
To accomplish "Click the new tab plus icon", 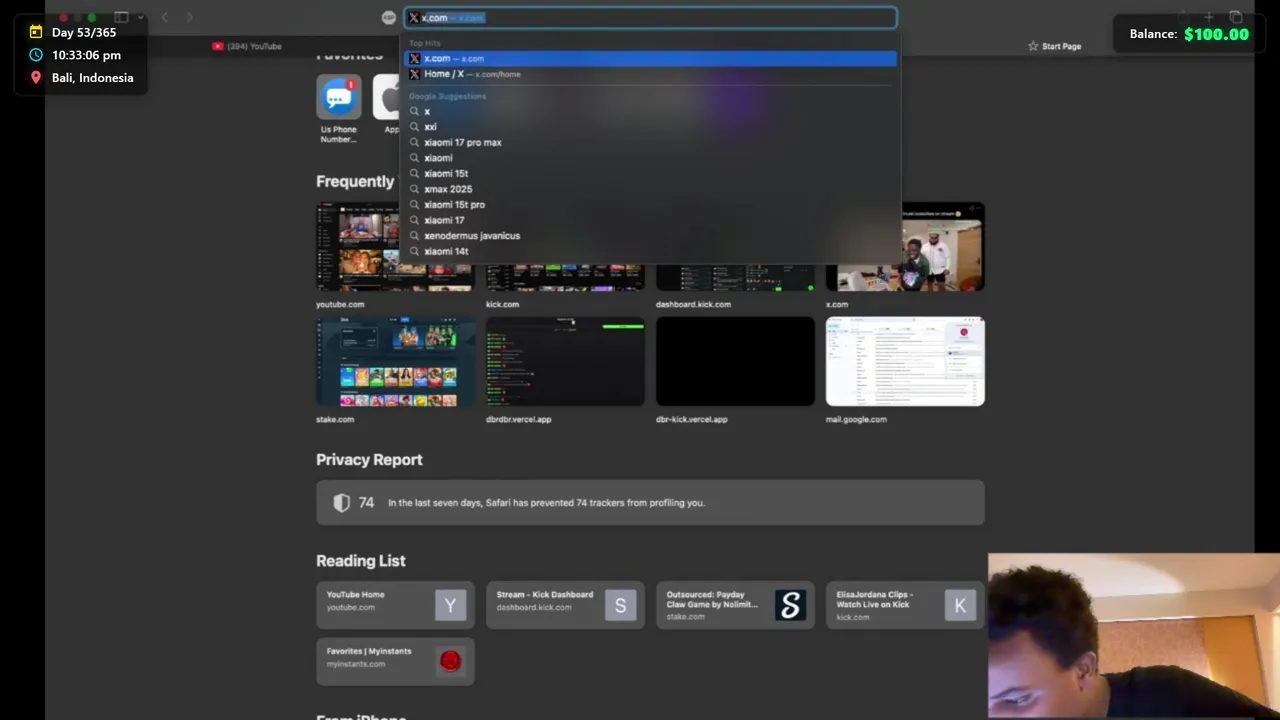I will pyautogui.click(x=1208, y=17).
